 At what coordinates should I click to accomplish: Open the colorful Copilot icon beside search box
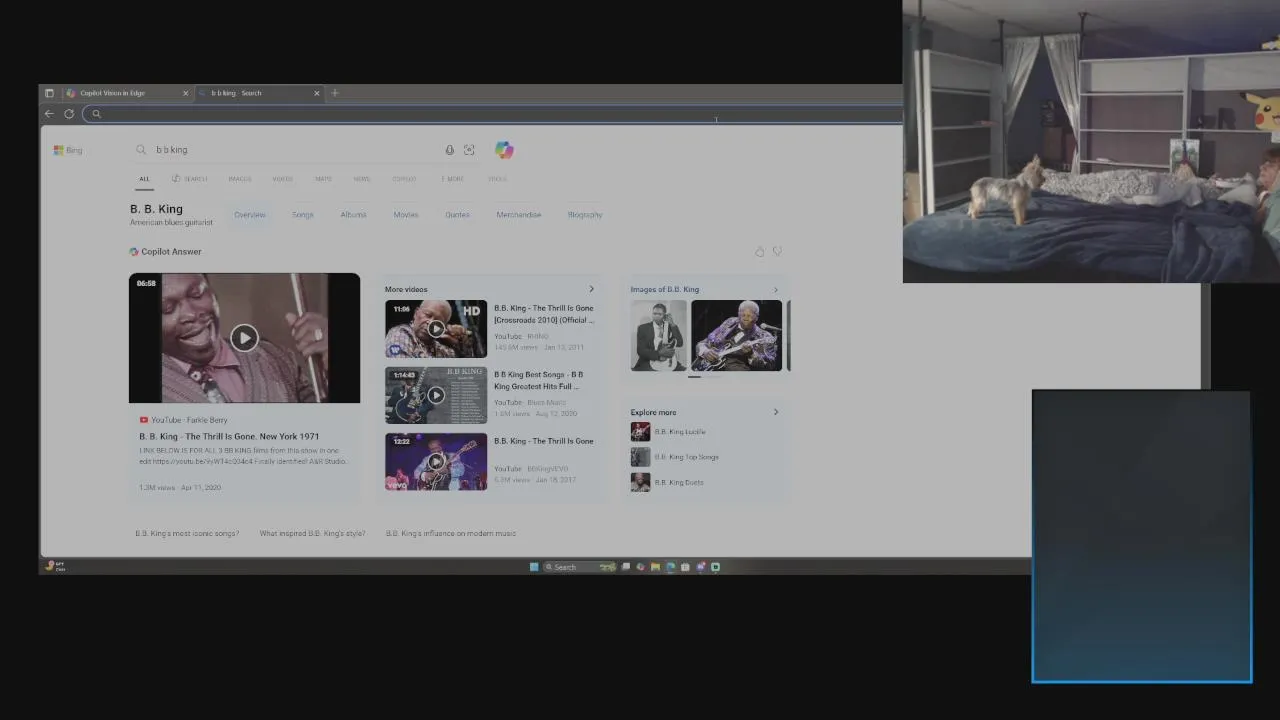click(x=504, y=150)
